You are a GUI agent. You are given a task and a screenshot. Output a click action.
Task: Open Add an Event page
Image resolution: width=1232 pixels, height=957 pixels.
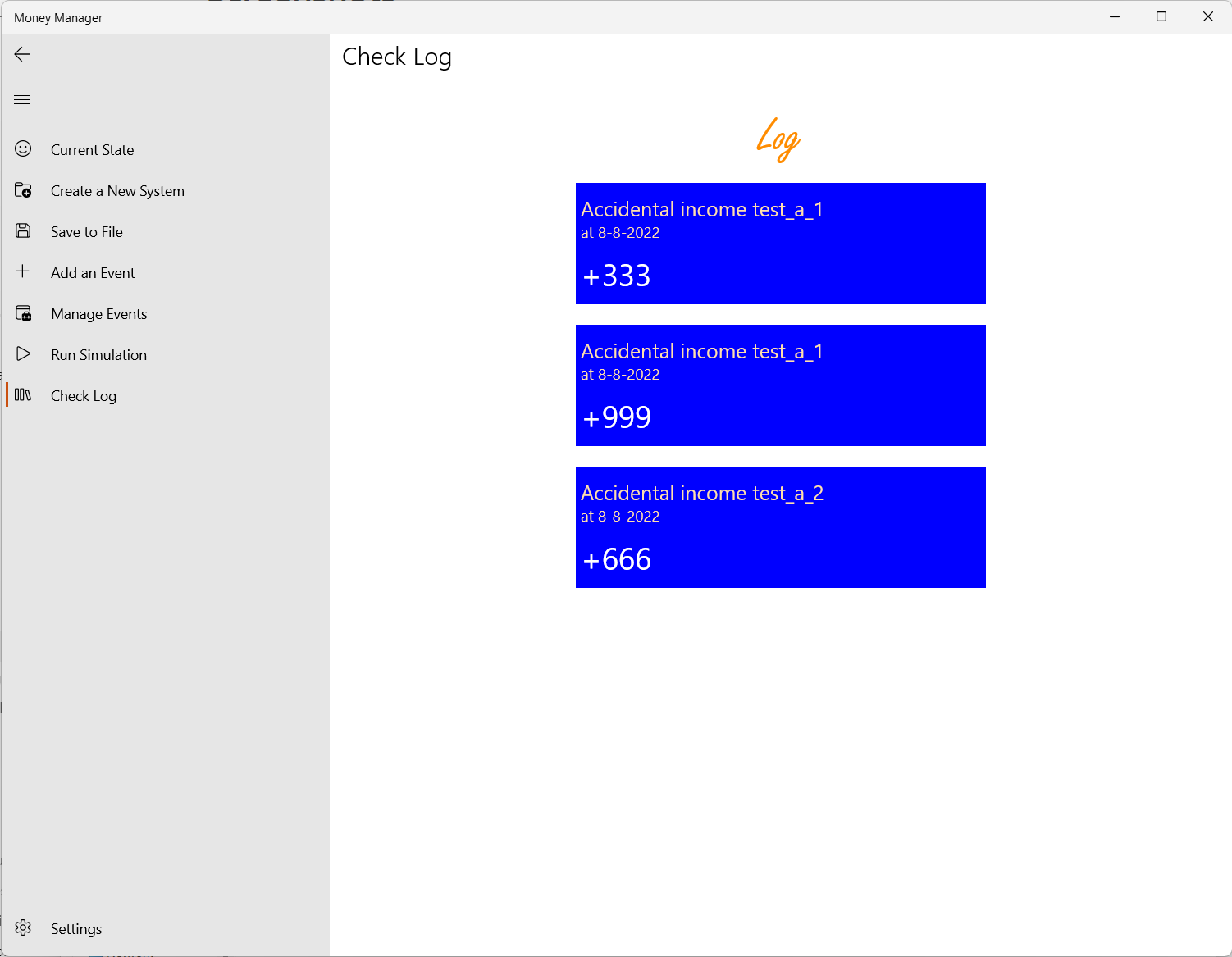[x=165, y=272]
